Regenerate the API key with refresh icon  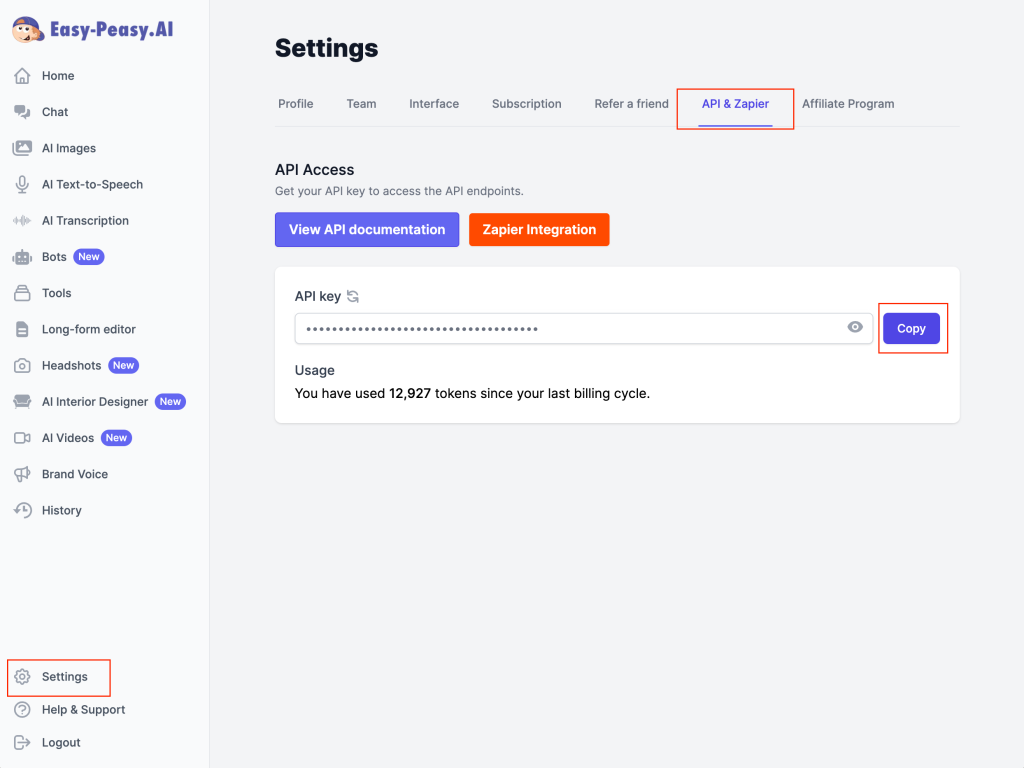point(353,296)
